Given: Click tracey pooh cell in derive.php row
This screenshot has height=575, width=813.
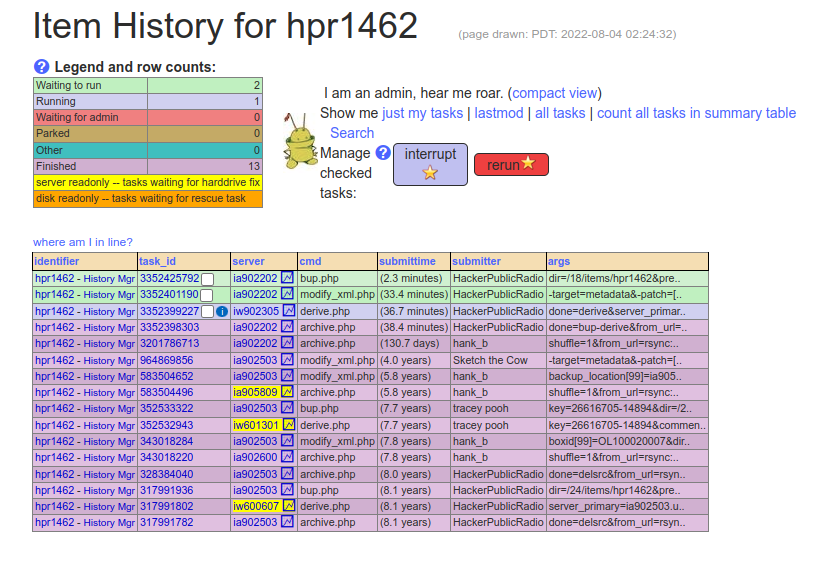Looking at the screenshot, I should pyautogui.click(x=498, y=425).
